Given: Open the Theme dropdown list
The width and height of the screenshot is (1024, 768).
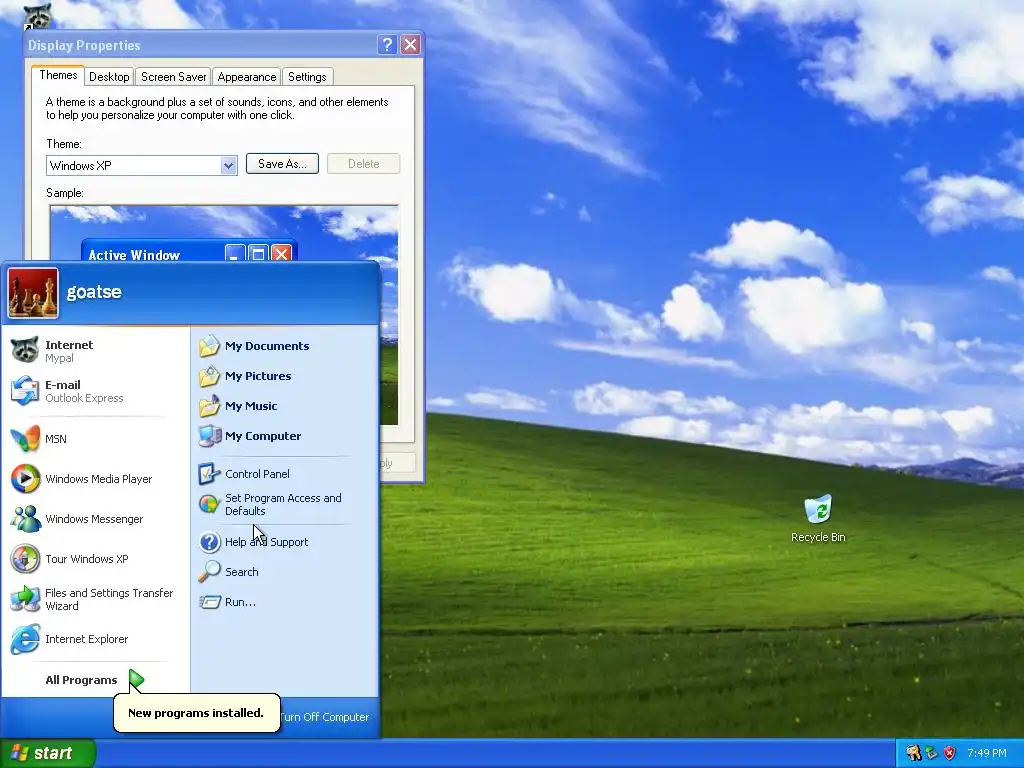Looking at the screenshot, I should 228,165.
